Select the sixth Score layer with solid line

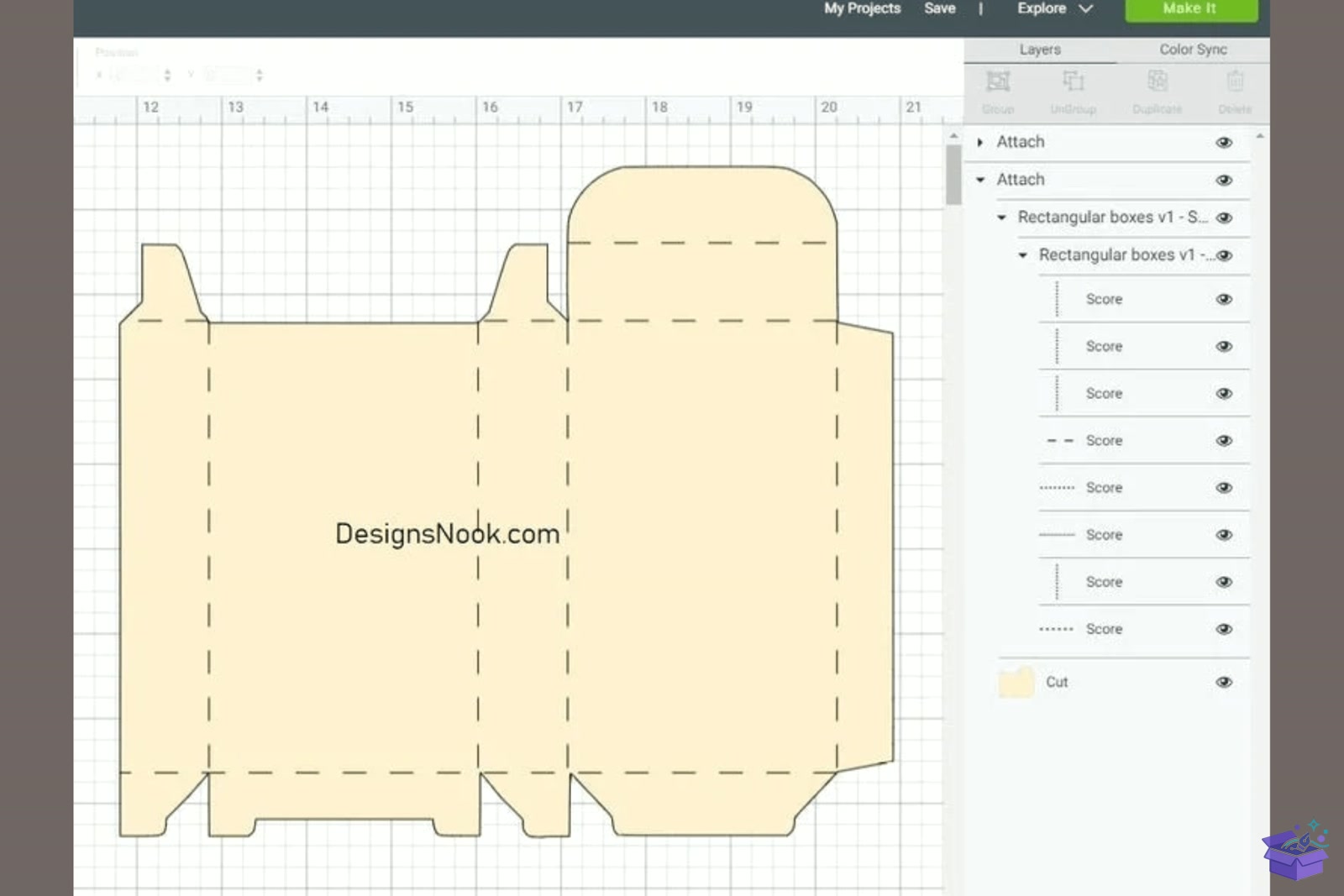coord(1144,534)
